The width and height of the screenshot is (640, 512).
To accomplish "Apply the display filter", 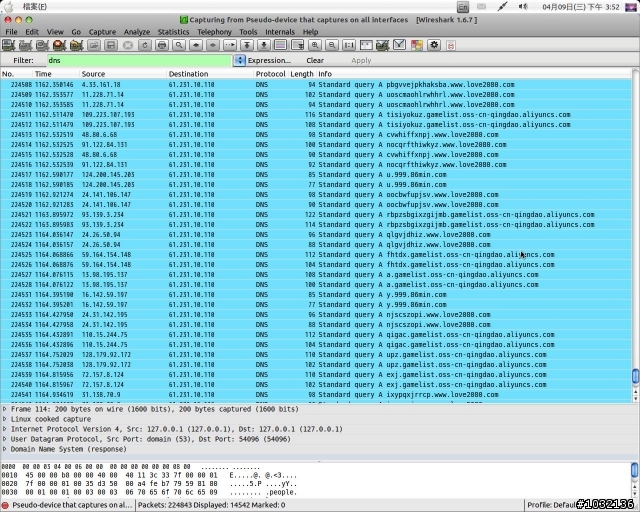I will pos(361,60).
